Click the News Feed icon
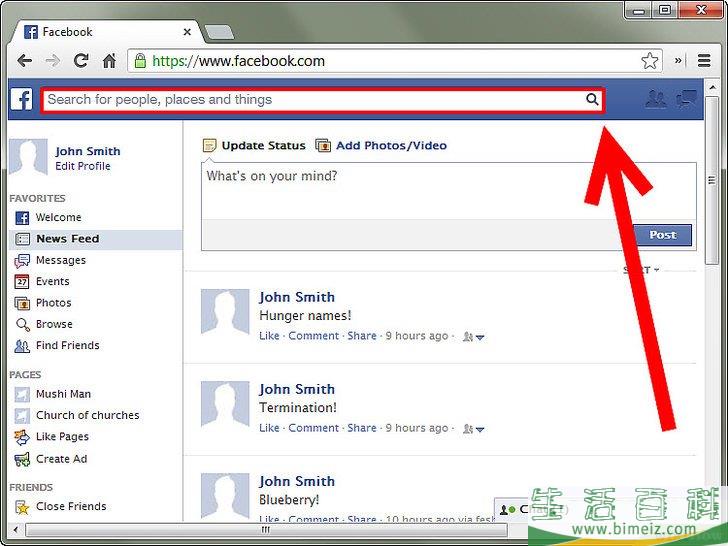Screen dimensions: 728x546 point(22,239)
